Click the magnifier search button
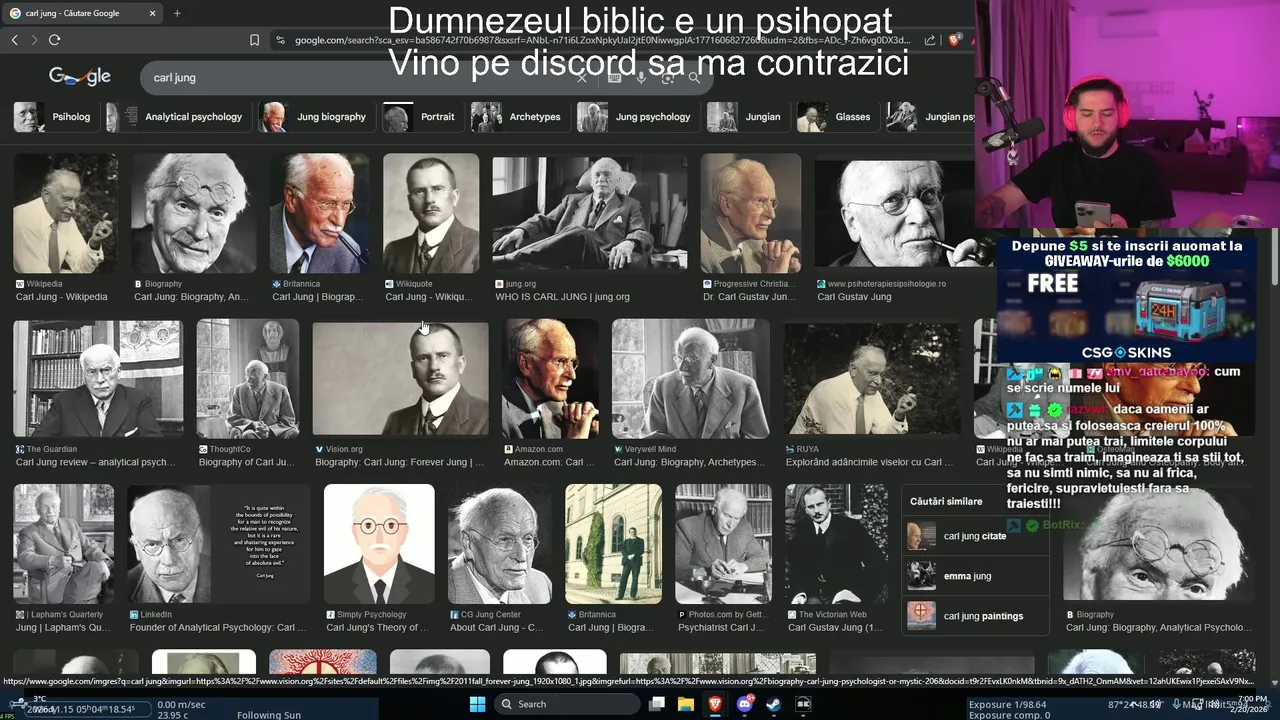The height and width of the screenshot is (720, 1280). click(694, 77)
